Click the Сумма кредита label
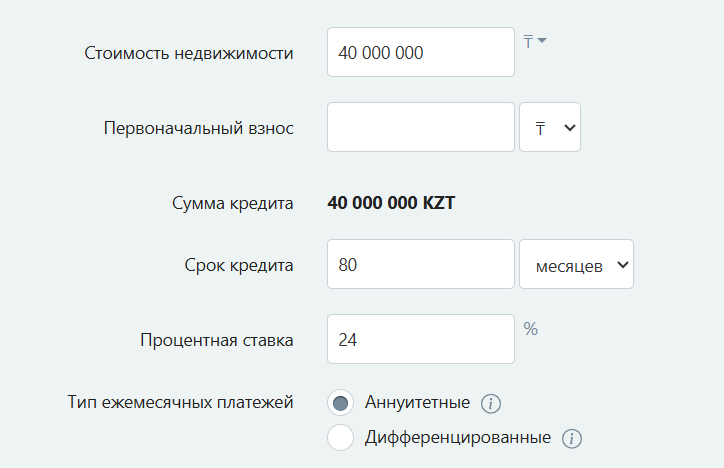724x468 pixels. 233,204
